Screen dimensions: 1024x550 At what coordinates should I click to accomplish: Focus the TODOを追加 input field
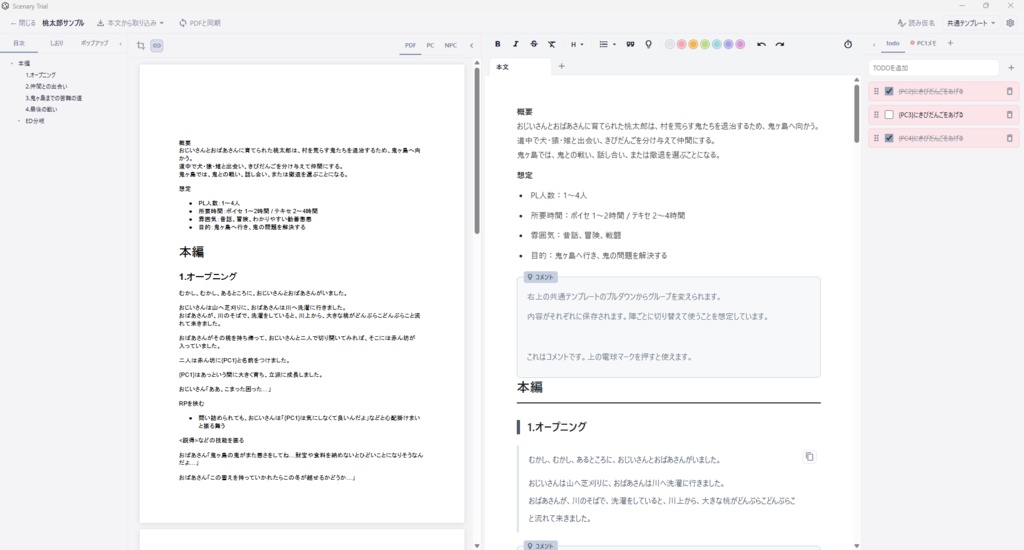click(933, 67)
